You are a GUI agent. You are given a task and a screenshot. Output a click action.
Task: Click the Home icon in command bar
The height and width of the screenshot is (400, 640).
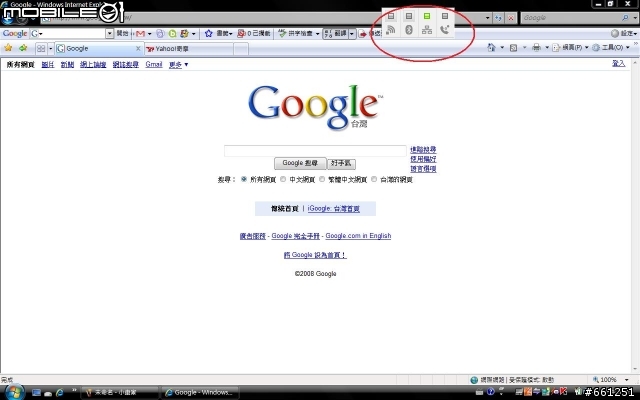pyautogui.click(x=492, y=48)
